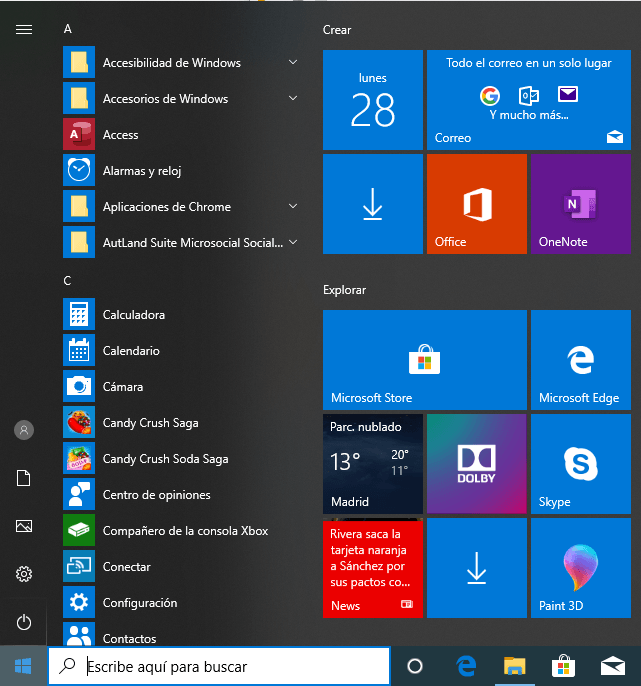Start Candy Crush Saga

coord(182,423)
